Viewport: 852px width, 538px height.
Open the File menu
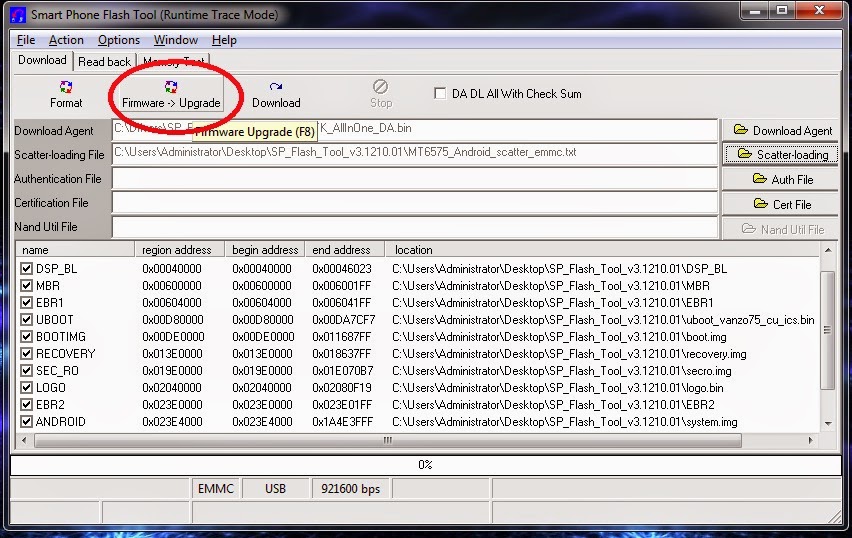pos(26,40)
